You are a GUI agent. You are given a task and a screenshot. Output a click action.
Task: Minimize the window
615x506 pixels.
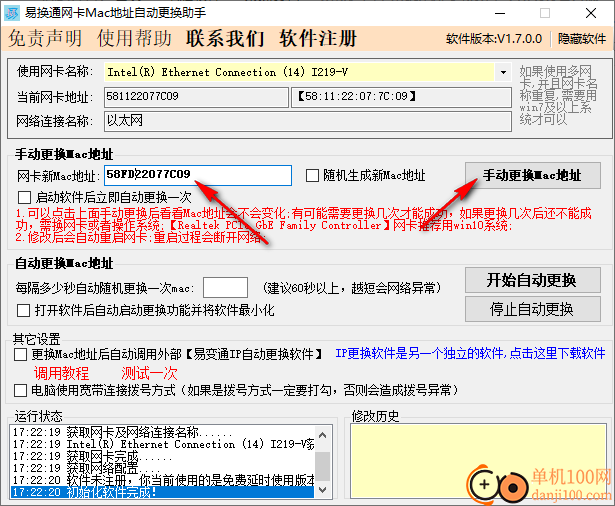(500, 13)
